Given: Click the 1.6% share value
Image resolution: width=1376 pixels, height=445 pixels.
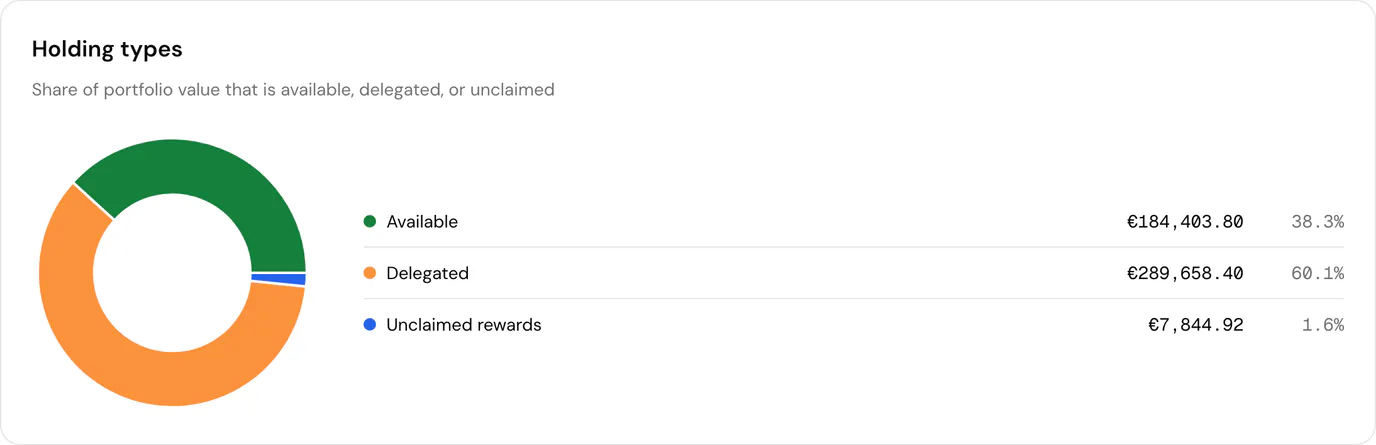Looking at the screenshot, I should point(1323,325).
